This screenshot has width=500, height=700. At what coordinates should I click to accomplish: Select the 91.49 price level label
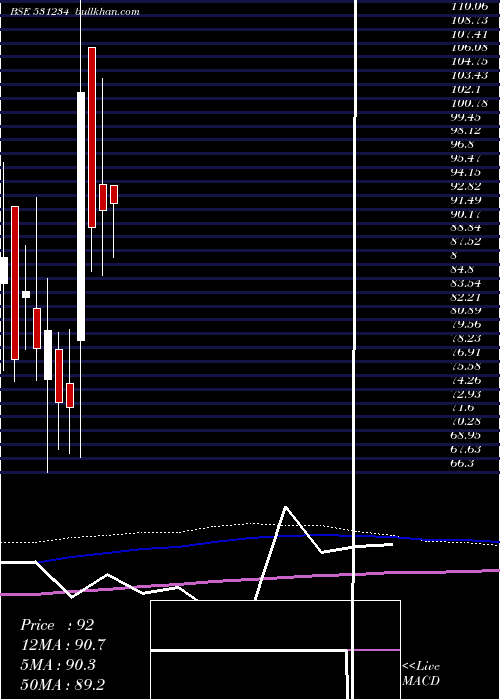pyautogui.click(x=466, y=200)
